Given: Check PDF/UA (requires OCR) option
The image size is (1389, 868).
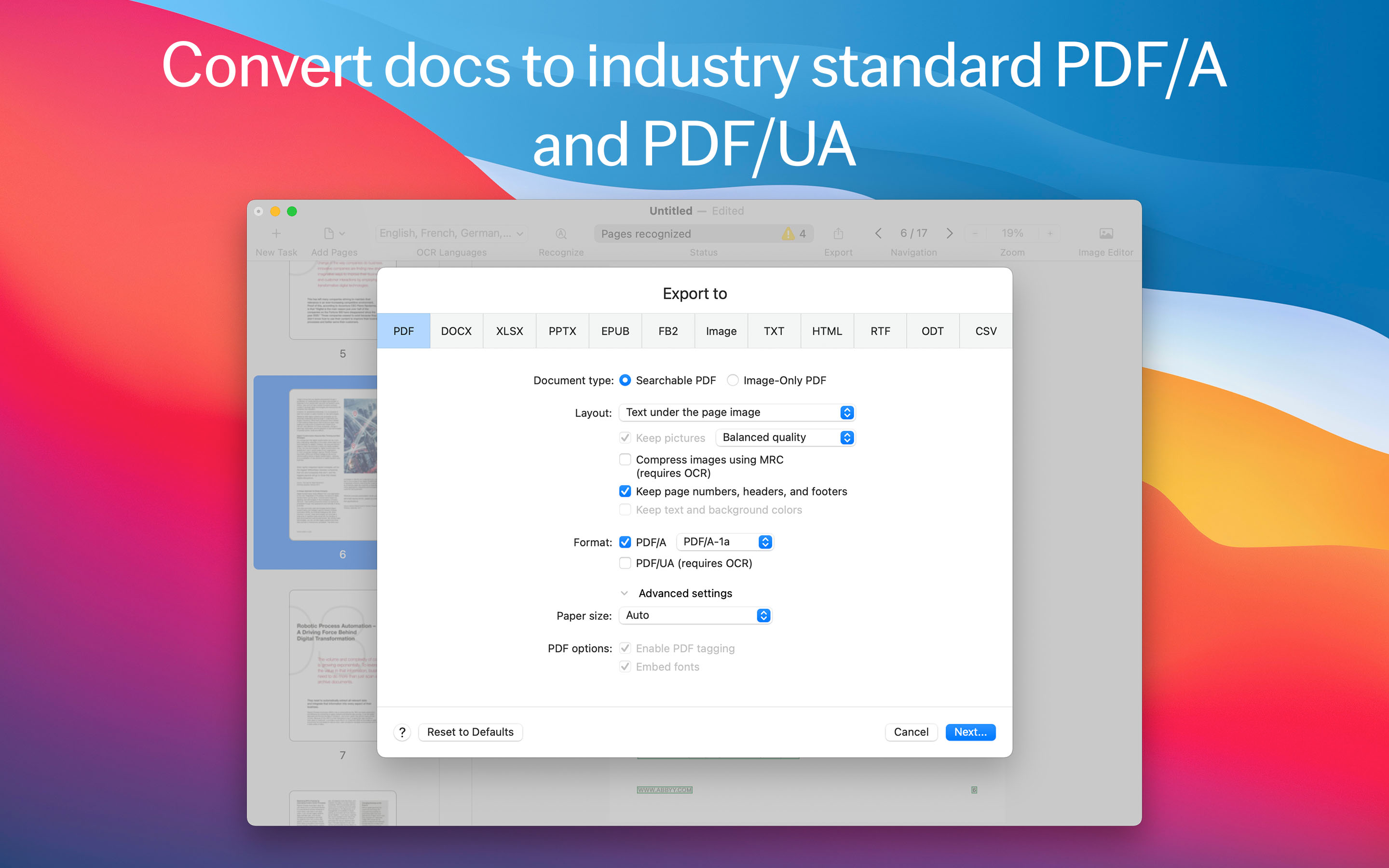Looking at the screenshot, I should pyautogui.click(x=625, y=563).
